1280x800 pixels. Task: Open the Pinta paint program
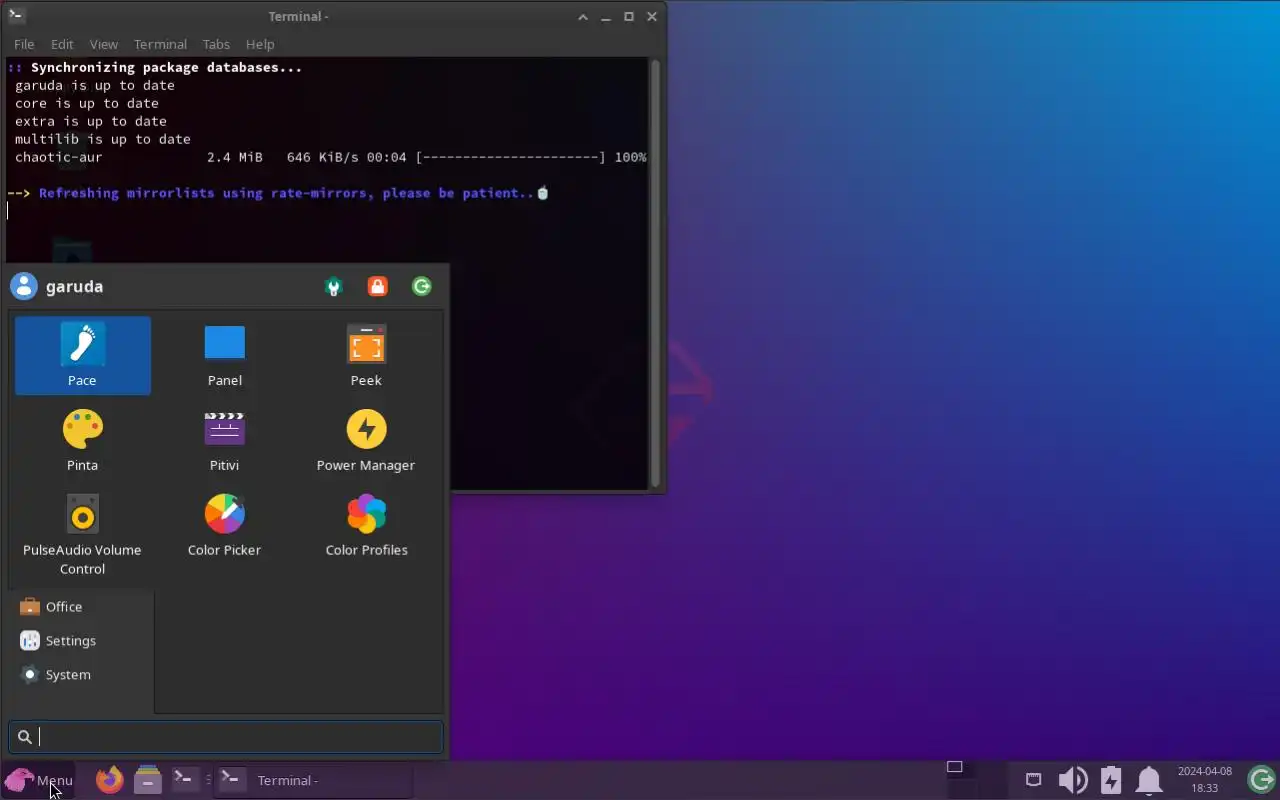coord(82,440)
